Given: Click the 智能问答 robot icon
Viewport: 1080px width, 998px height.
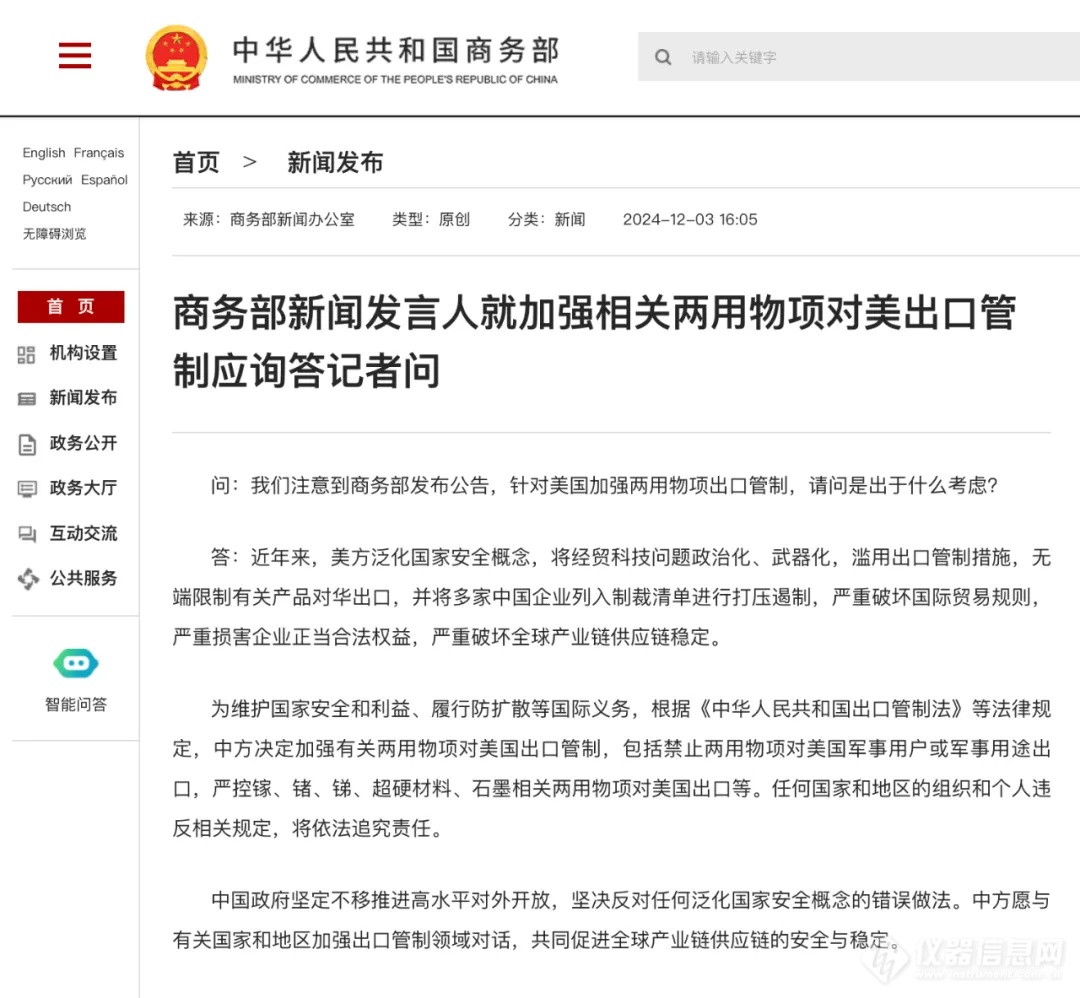Looking at the screenshot, I should pos(76,663).
